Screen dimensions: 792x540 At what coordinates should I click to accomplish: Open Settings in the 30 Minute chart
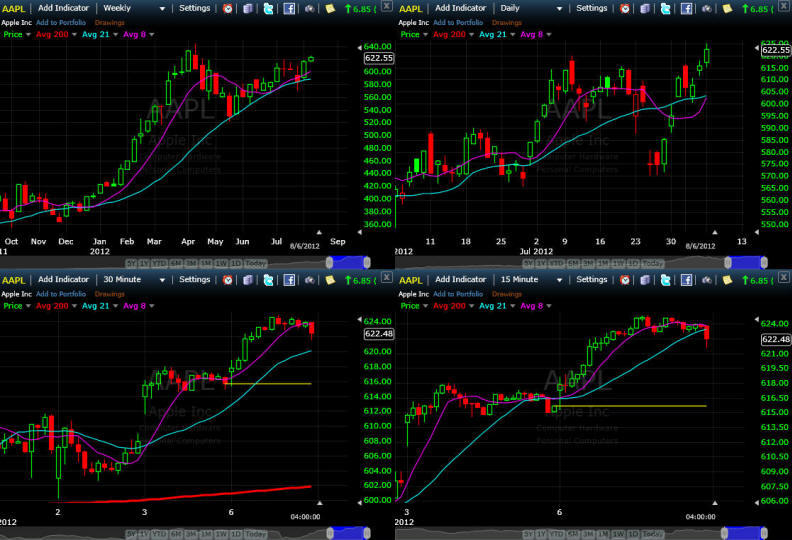[x=194, y=279]
